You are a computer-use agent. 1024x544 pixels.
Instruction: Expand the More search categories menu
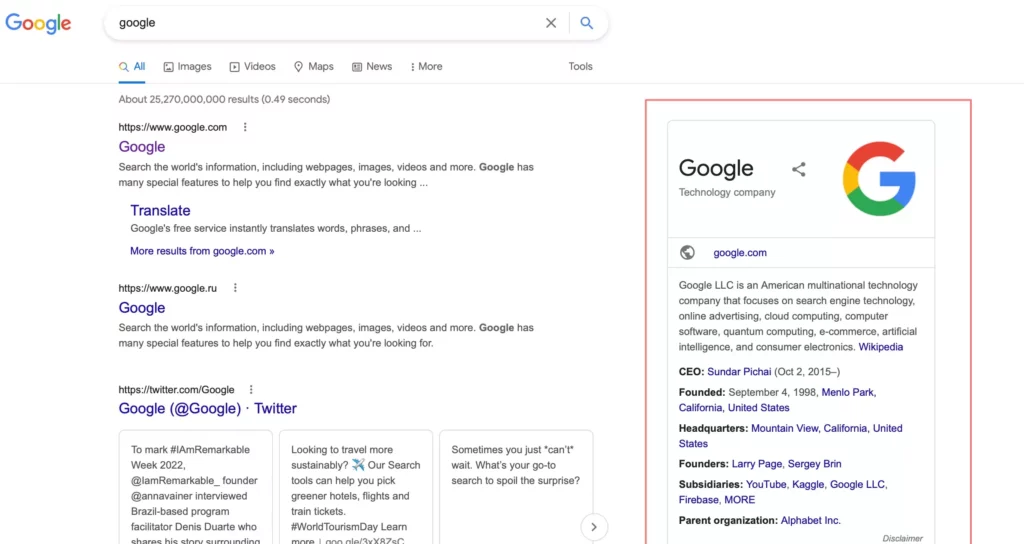(426, 67)
